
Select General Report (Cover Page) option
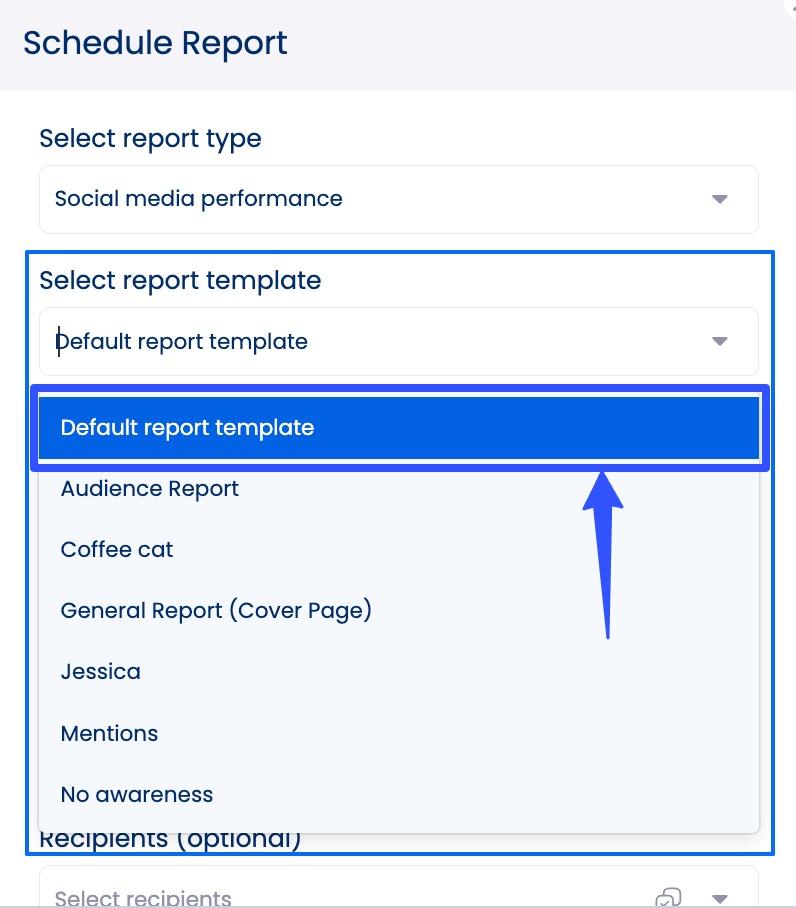click(x=216, y=611)
